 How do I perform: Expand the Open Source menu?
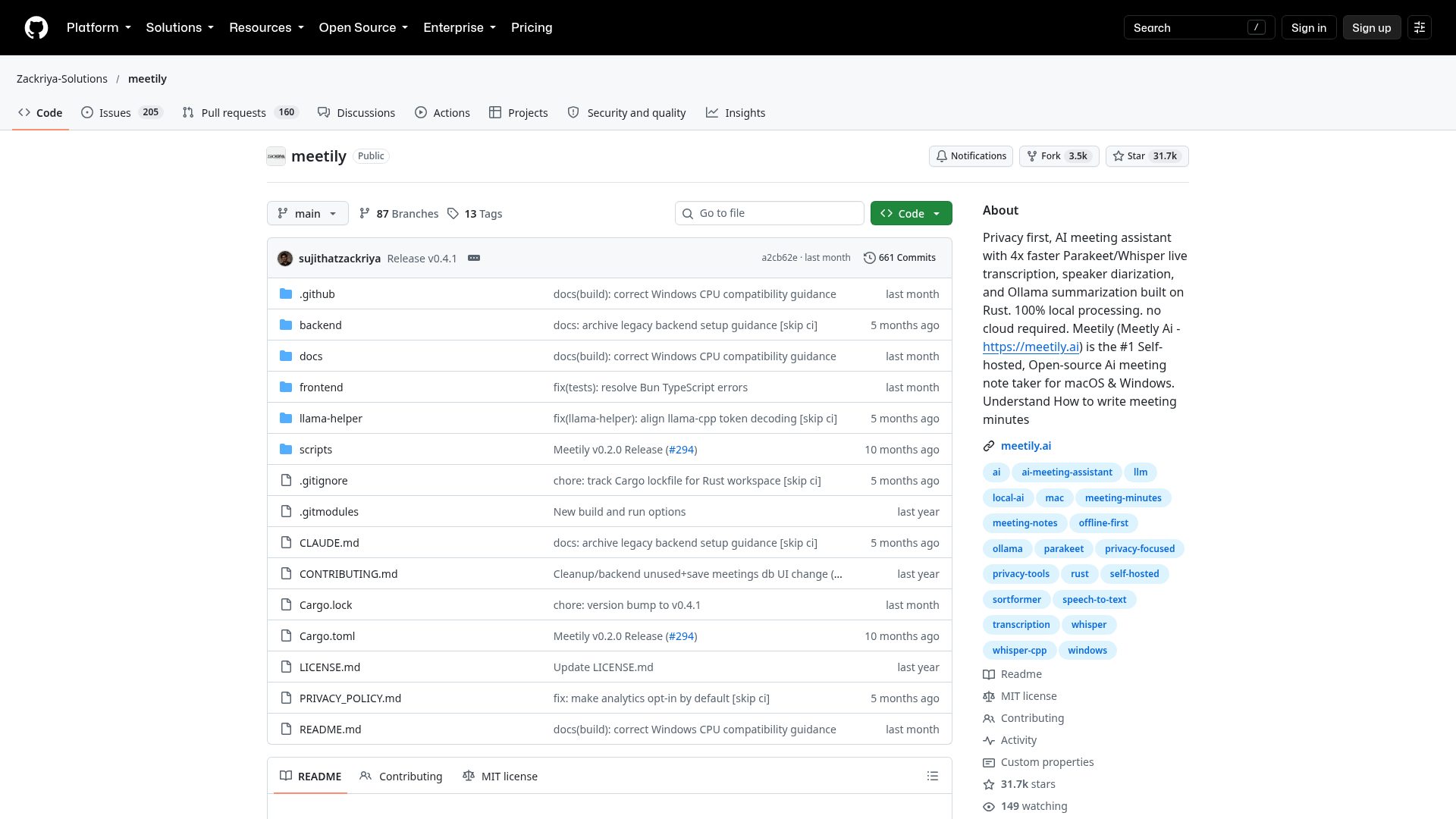pos(363,27)
